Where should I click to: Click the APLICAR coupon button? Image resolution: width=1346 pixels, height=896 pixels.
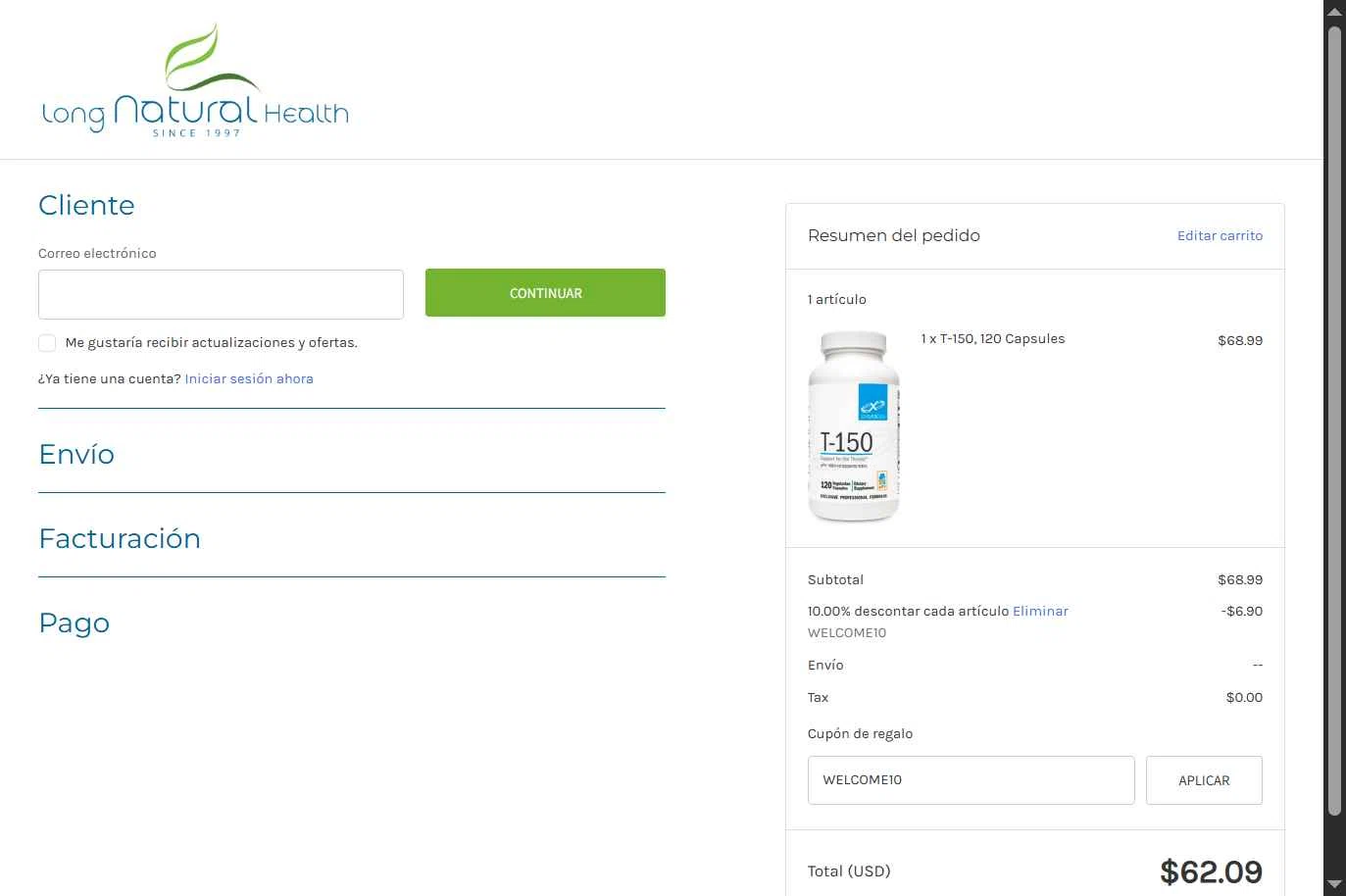tap(1204, 780)
